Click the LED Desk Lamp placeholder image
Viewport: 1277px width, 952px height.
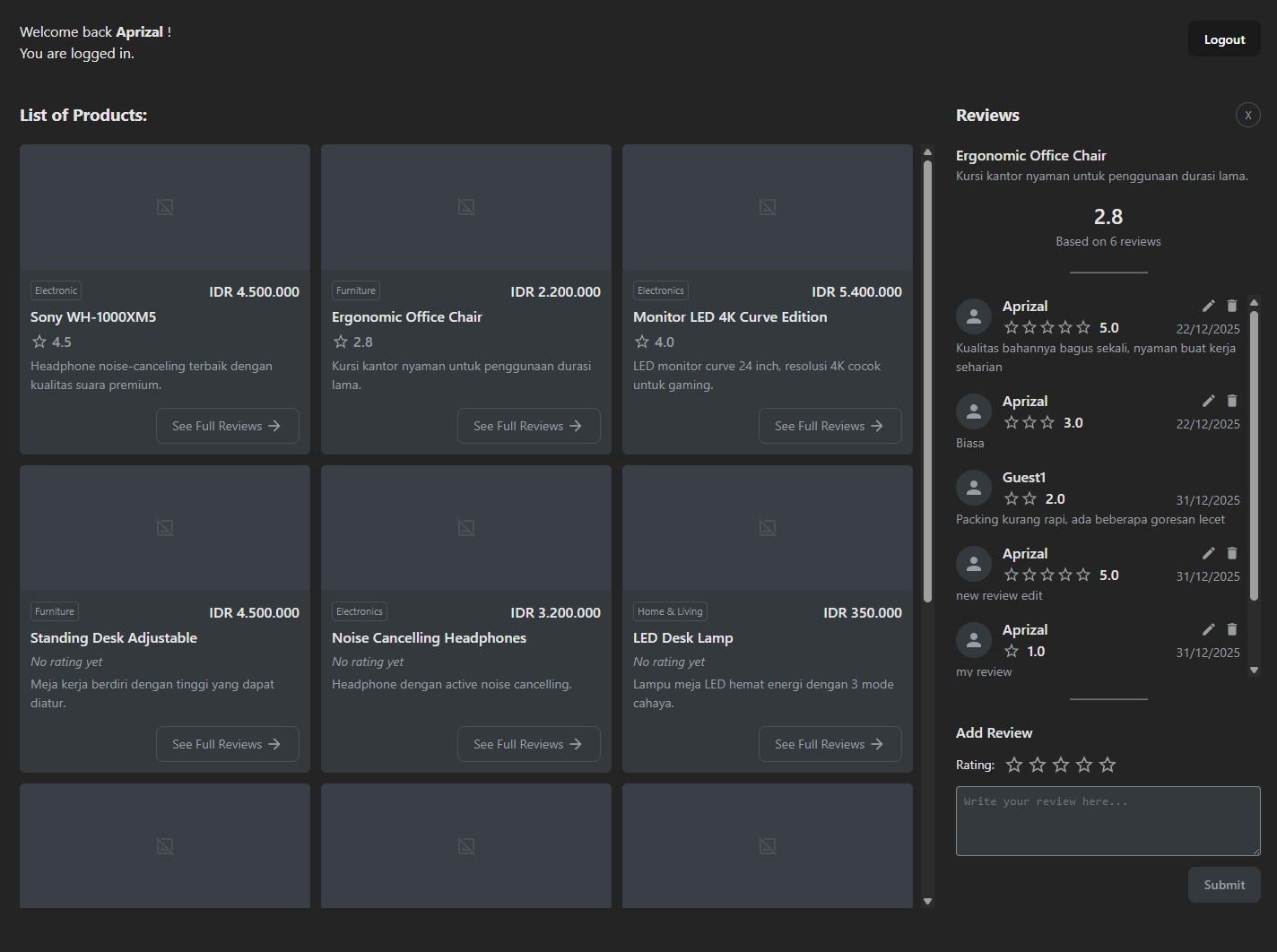coord(768,528)
